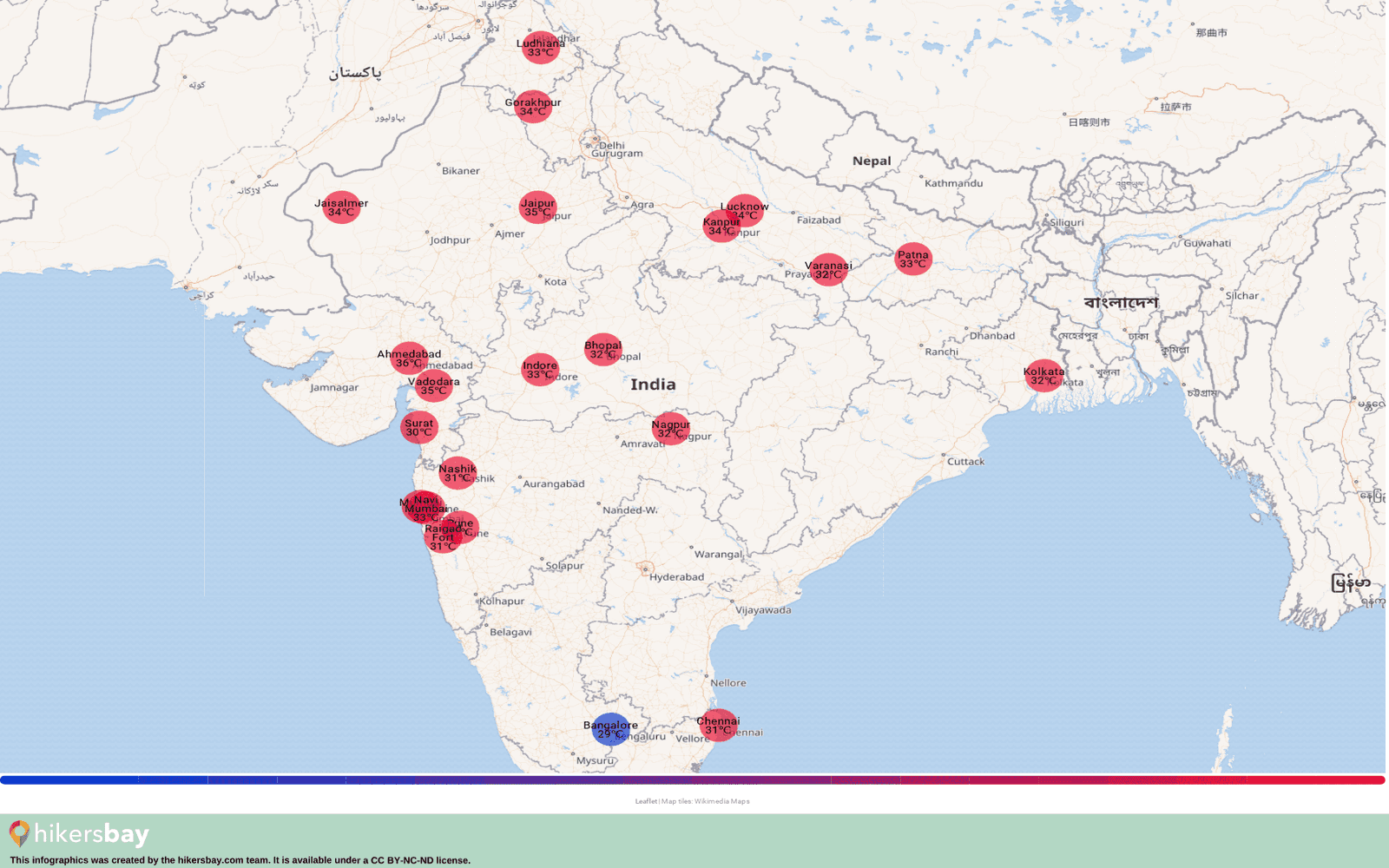This screenshot has height=868, width=1389.
Task: Select the Chennai 31°C marker
Action: click(x=718, y=726)
